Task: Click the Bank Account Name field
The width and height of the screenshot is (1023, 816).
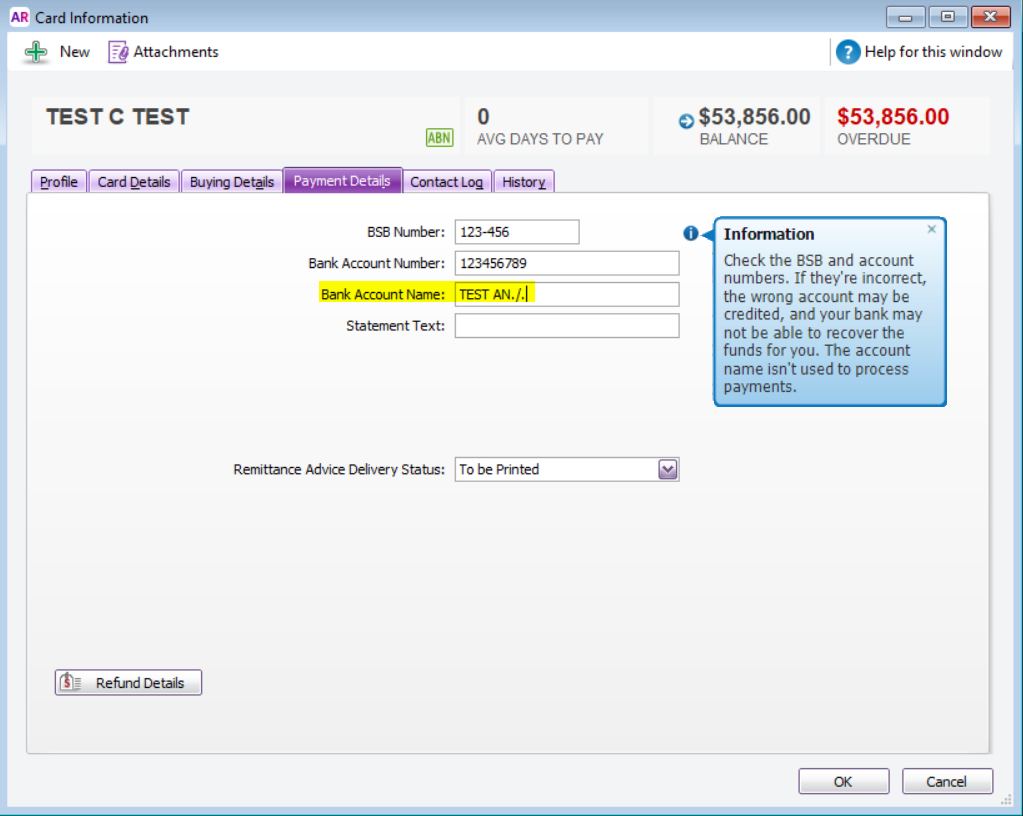Action: pos(567,295)
